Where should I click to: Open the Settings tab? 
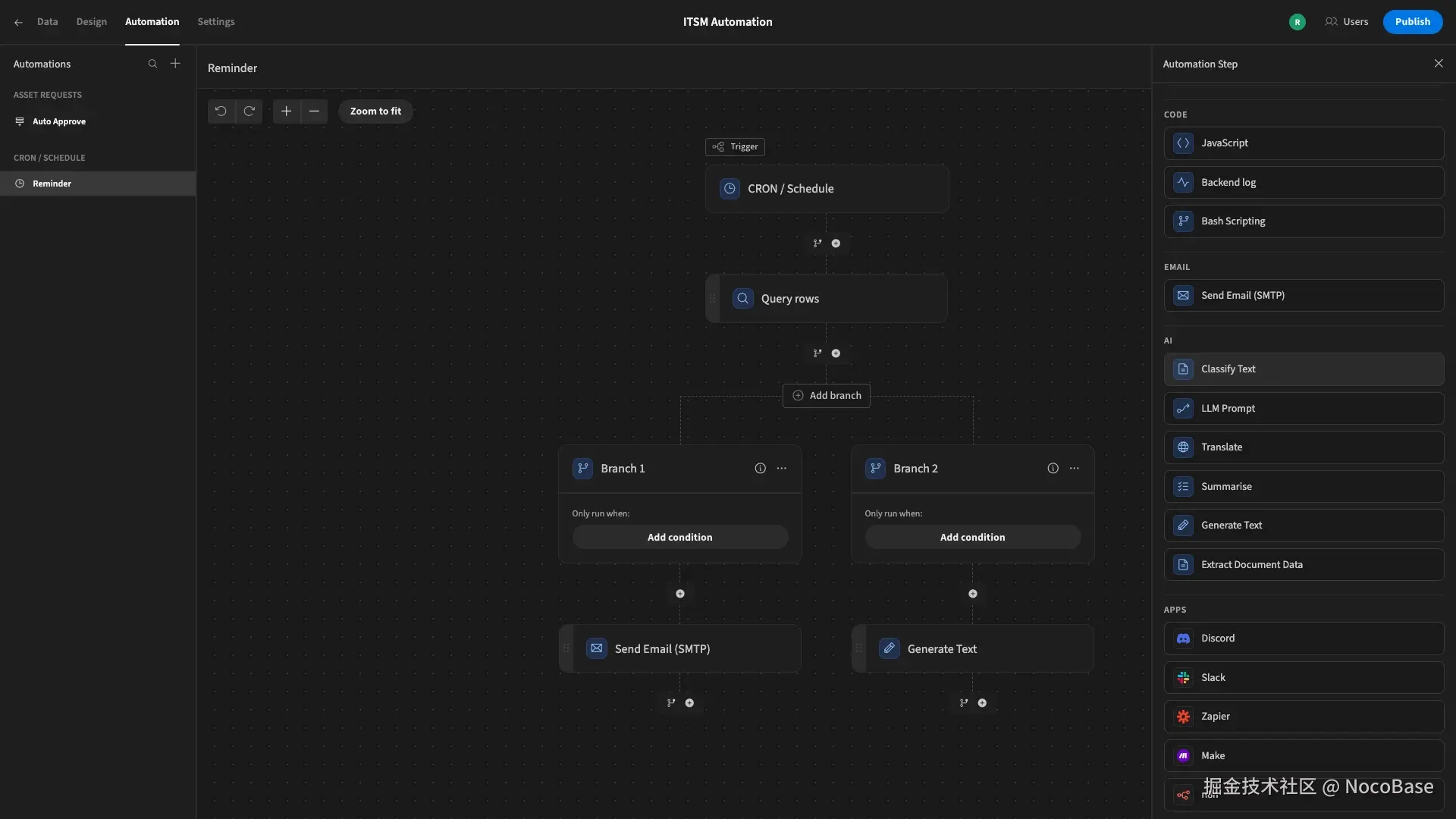216,22
